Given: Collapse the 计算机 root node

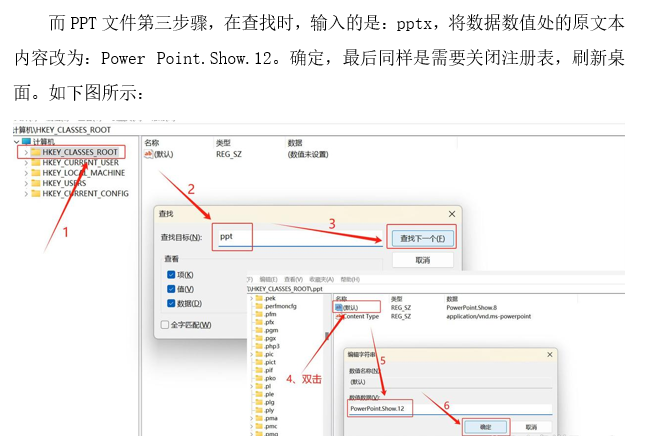Looking at the screenshot, I should tap(17, 142).
